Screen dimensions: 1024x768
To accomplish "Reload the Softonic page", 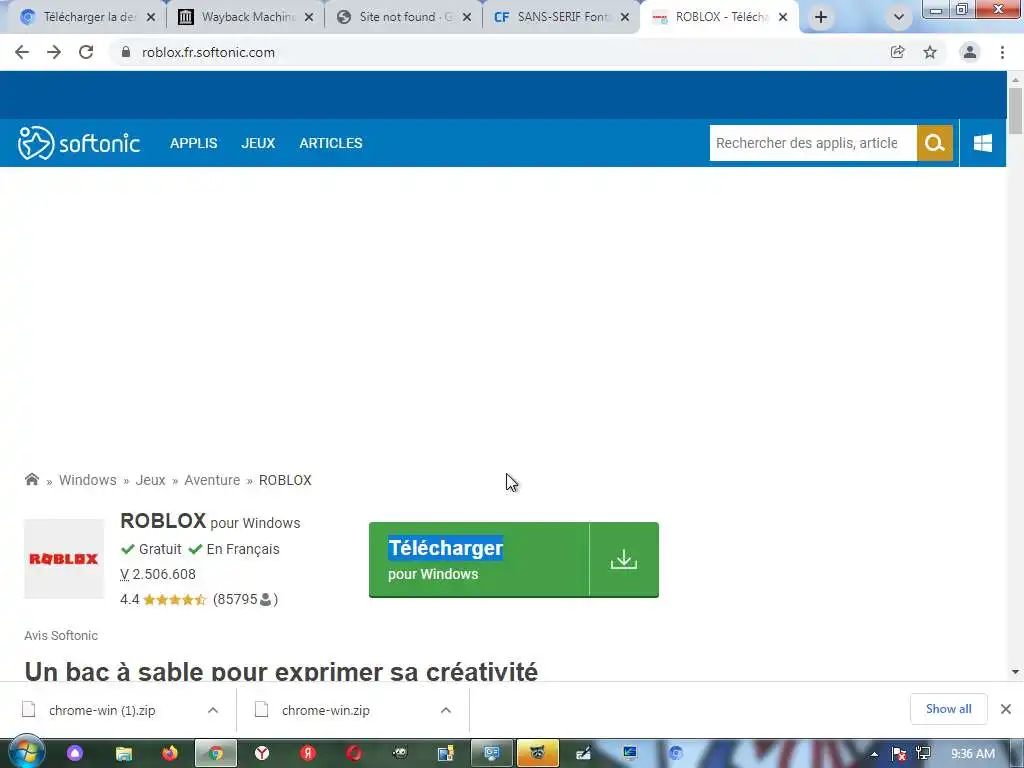I will coord(86,52).
